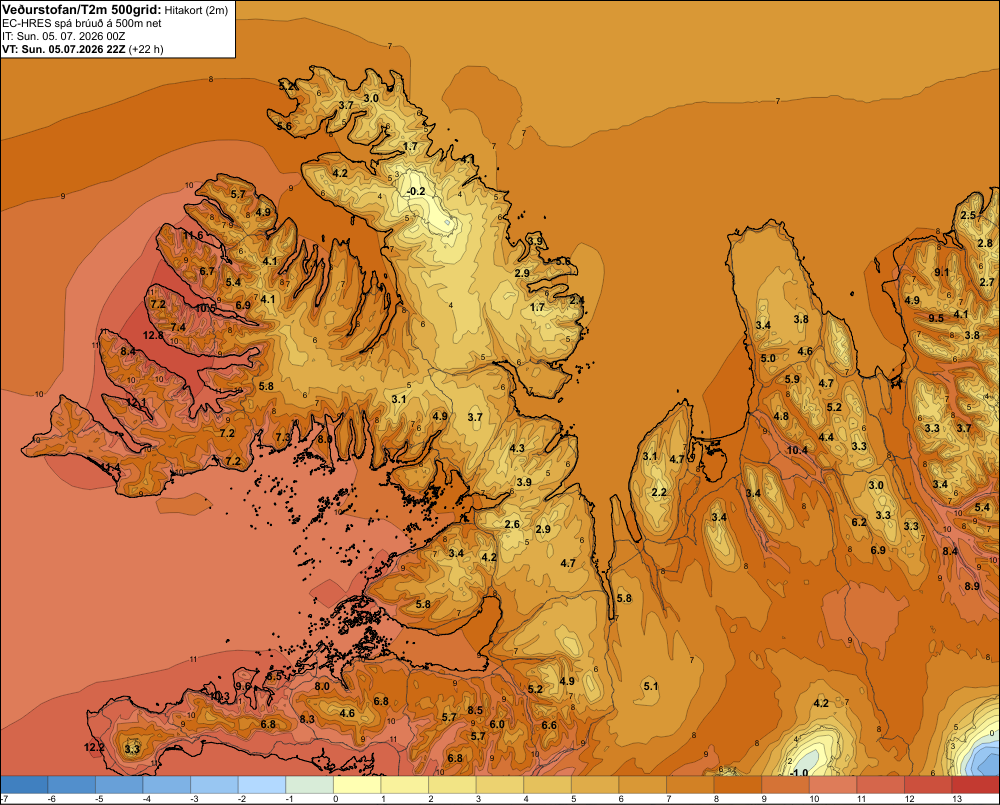Image resolution: width=1000 pixels, height=805 pixels.
Task: Click the "-7" label on the colour scale
Action: 4,799
